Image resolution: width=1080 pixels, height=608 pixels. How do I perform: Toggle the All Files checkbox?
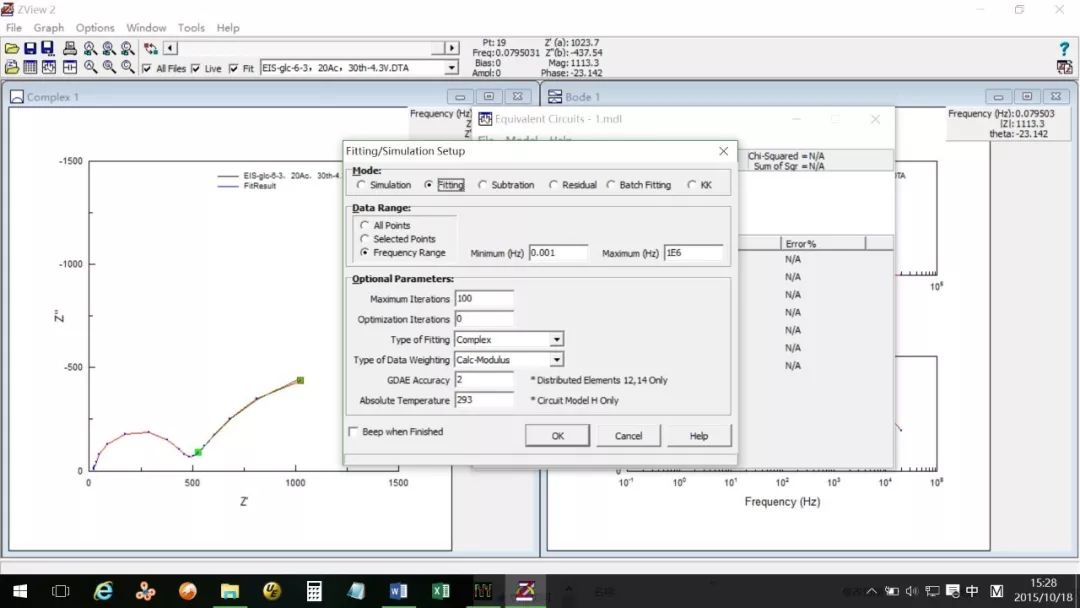(x=146, y=68)
